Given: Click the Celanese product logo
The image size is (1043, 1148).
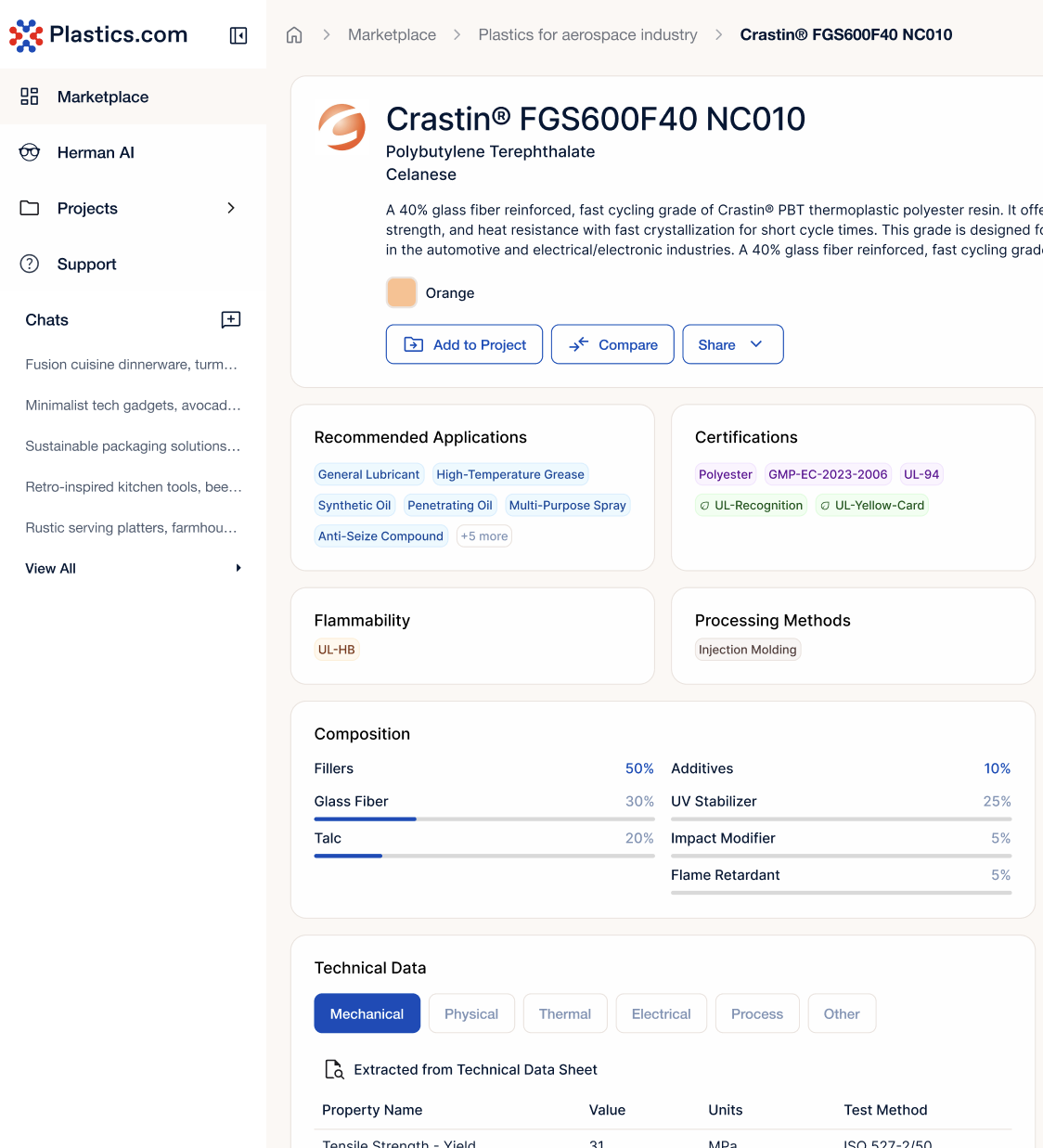Looking at the screenshot, I should pyautogui.click(x=342, y=127).
